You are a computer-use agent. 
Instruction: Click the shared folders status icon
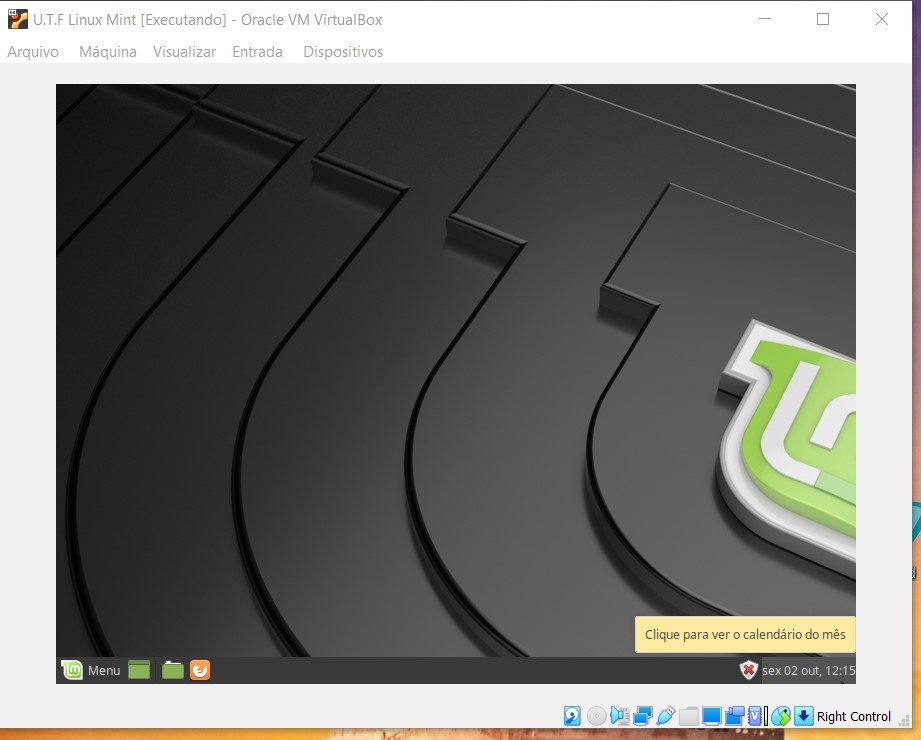pyautogui.click(x=689, y=716)
